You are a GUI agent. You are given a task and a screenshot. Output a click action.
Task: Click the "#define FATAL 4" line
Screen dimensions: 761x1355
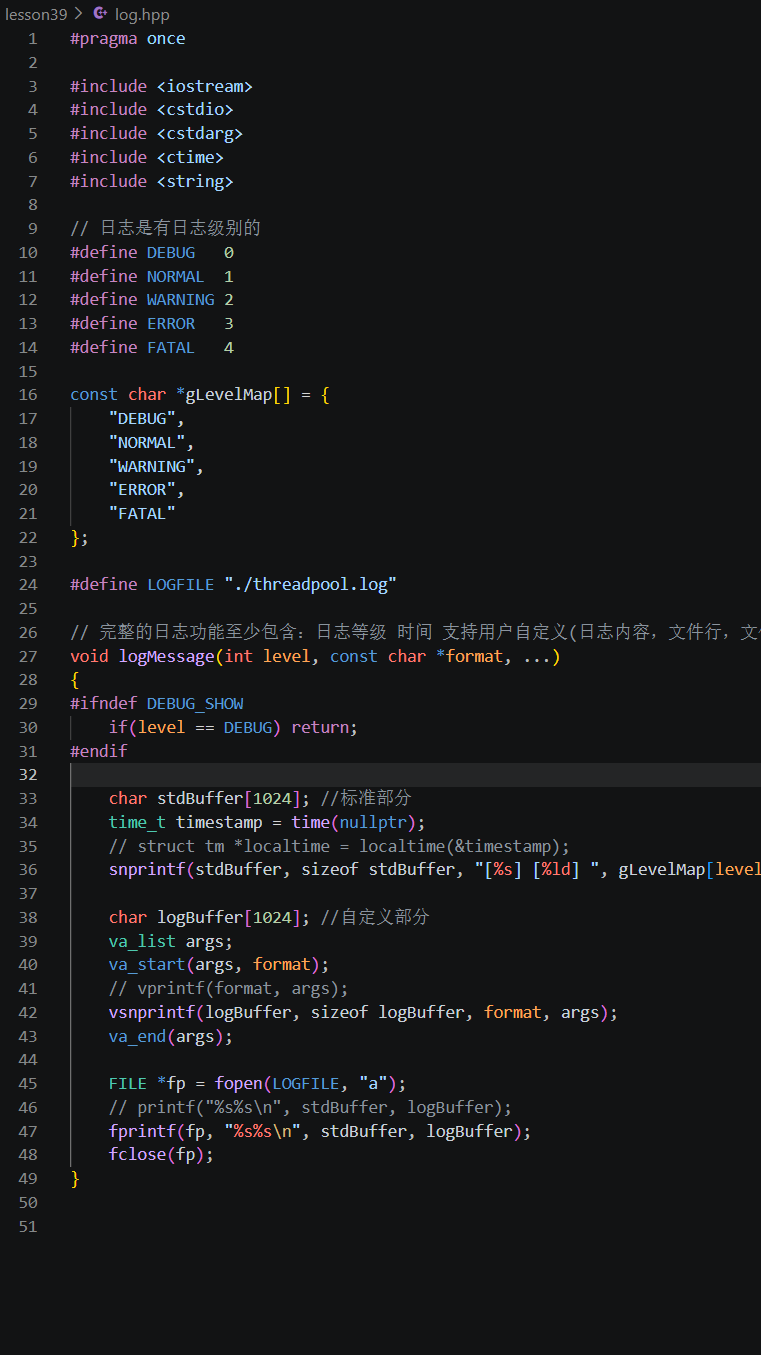tap(152, 348)
